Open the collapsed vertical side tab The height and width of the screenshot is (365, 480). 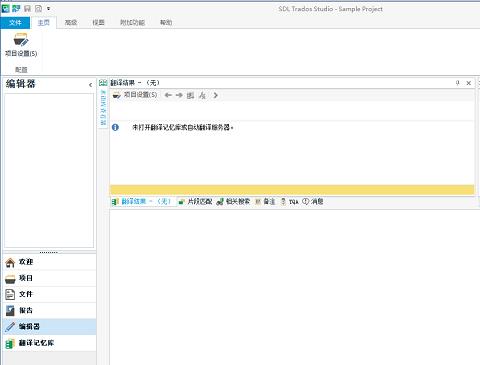pos(103,108)
